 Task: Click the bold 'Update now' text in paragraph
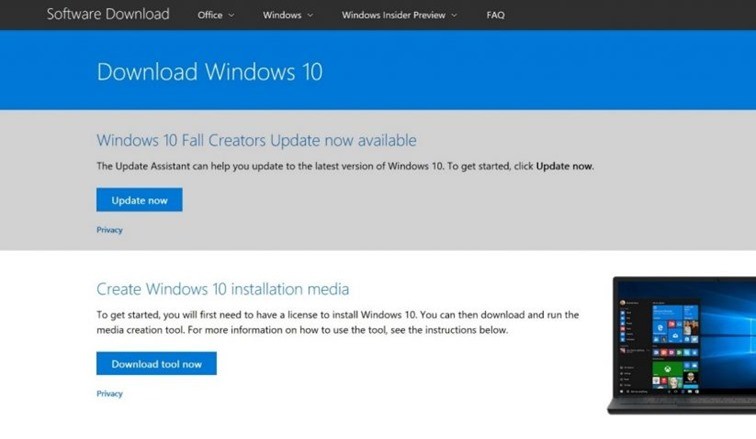[564, 166]
